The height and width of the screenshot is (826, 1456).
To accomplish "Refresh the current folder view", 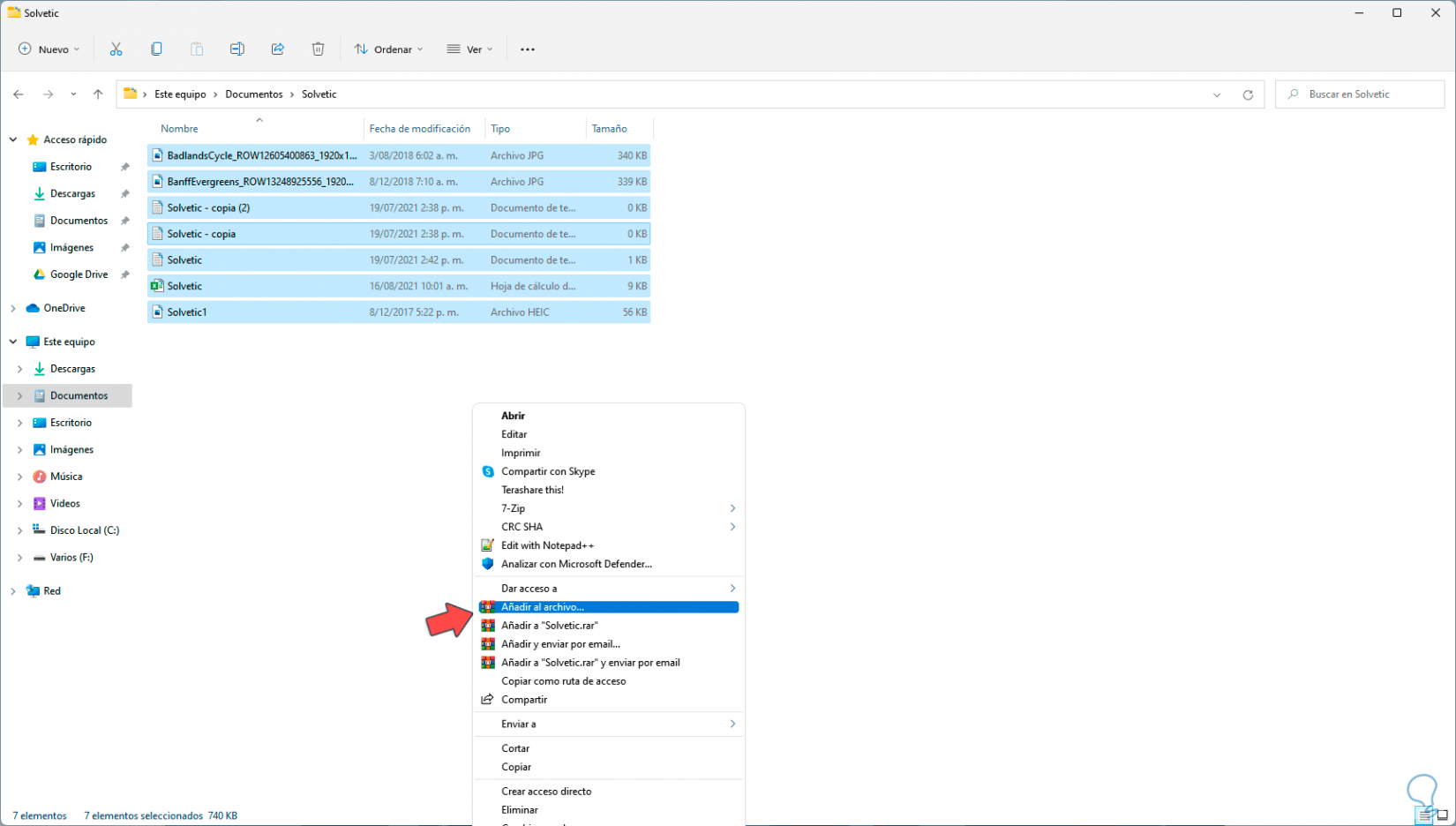I will click(x=1248, y=94).
